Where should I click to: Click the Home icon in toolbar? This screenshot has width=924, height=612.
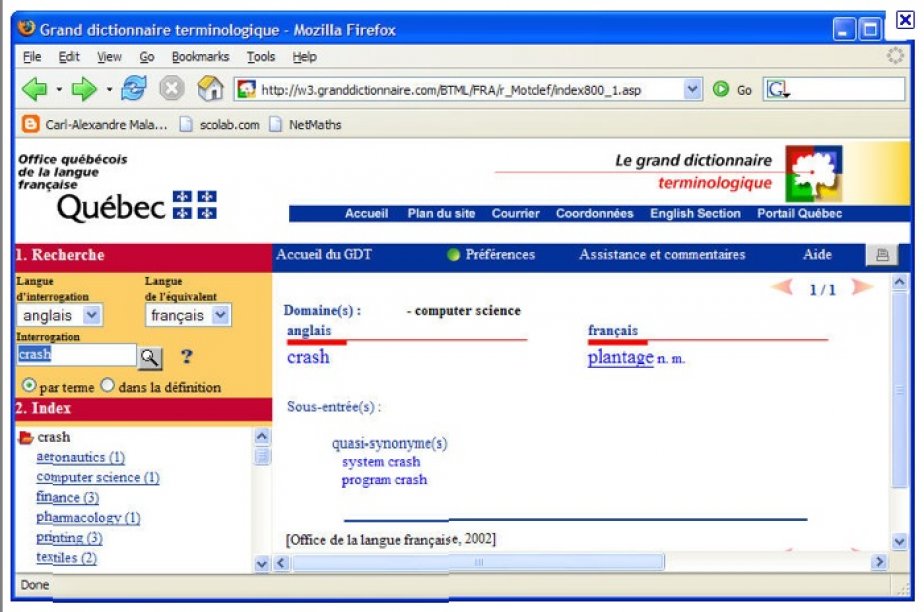(x=210, y=89)
